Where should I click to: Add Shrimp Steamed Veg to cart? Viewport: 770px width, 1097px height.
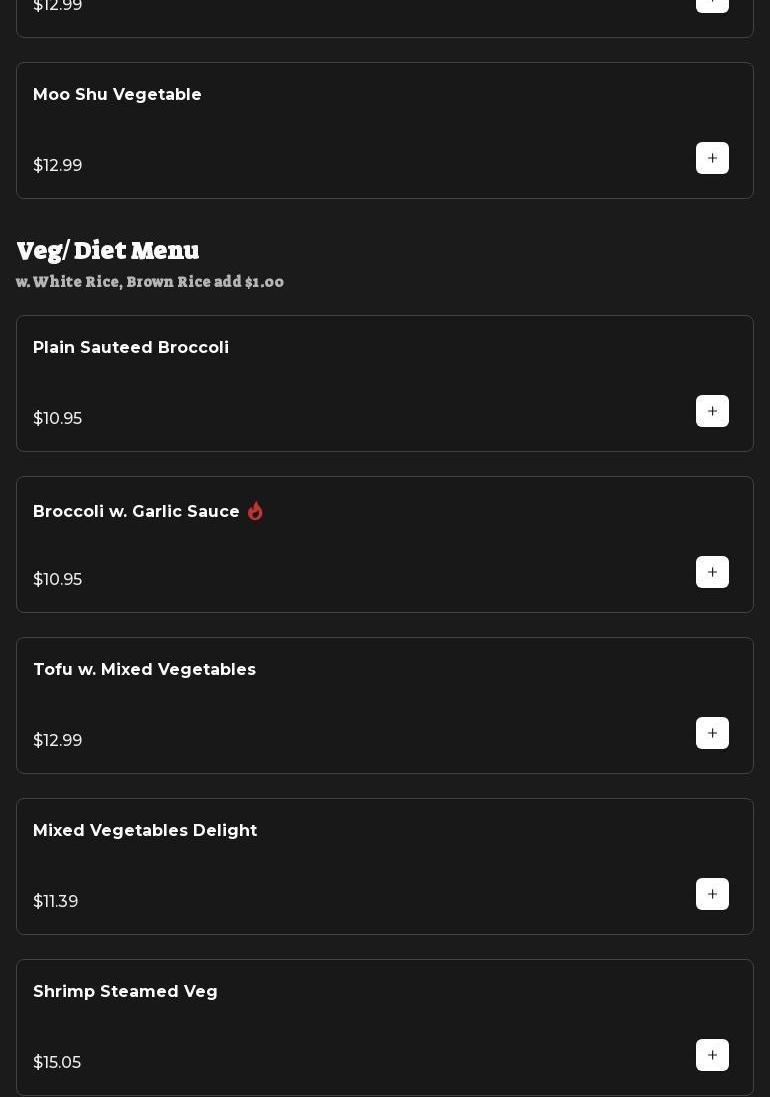(712, 1055)
